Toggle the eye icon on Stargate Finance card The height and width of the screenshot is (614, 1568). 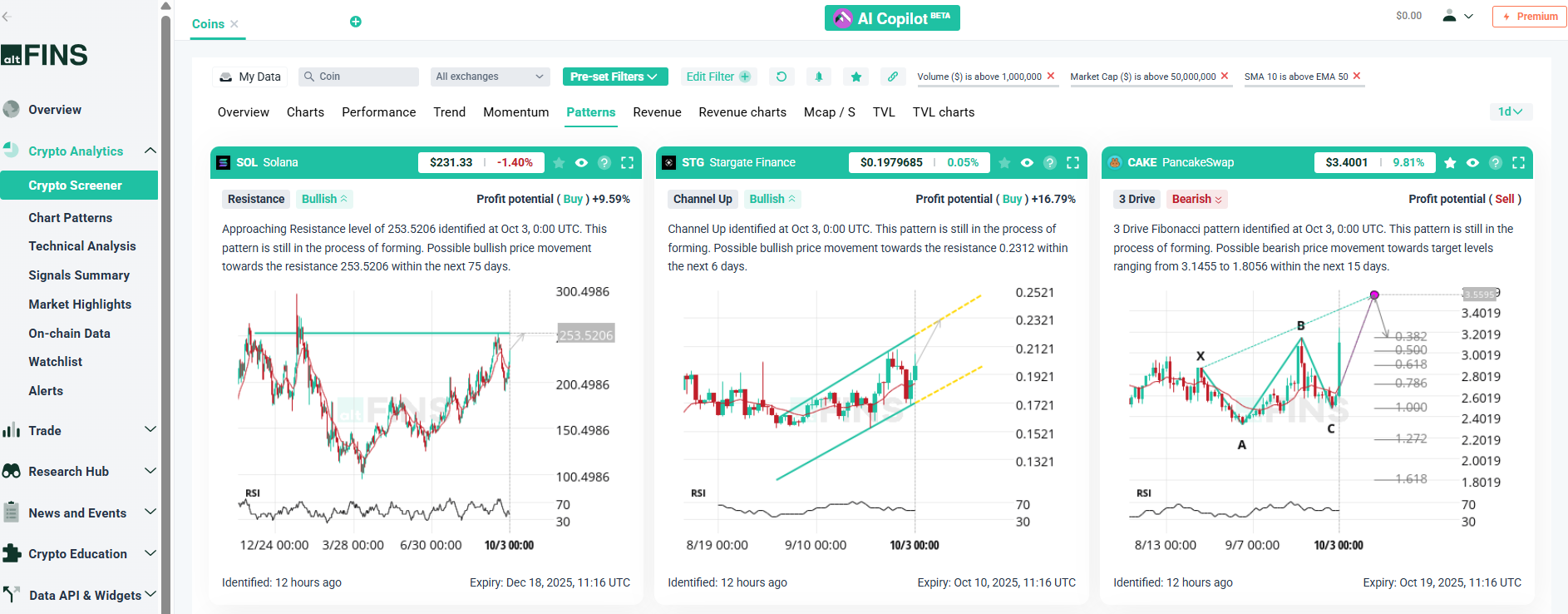coord(1027,163)
